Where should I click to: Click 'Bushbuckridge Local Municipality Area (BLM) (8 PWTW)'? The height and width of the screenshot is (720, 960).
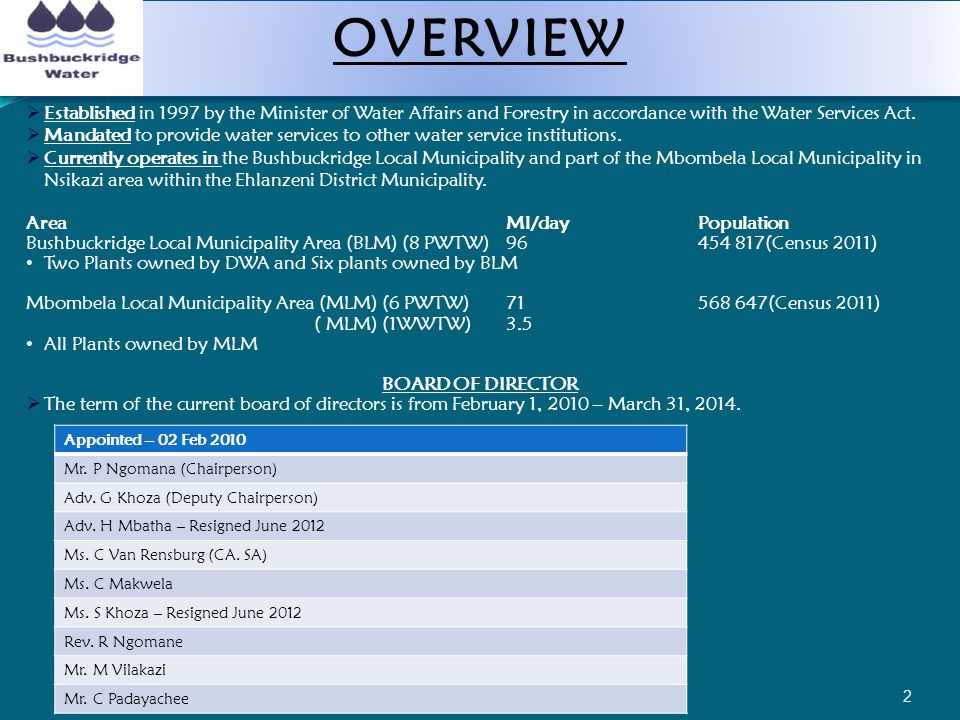pos(257,243)
